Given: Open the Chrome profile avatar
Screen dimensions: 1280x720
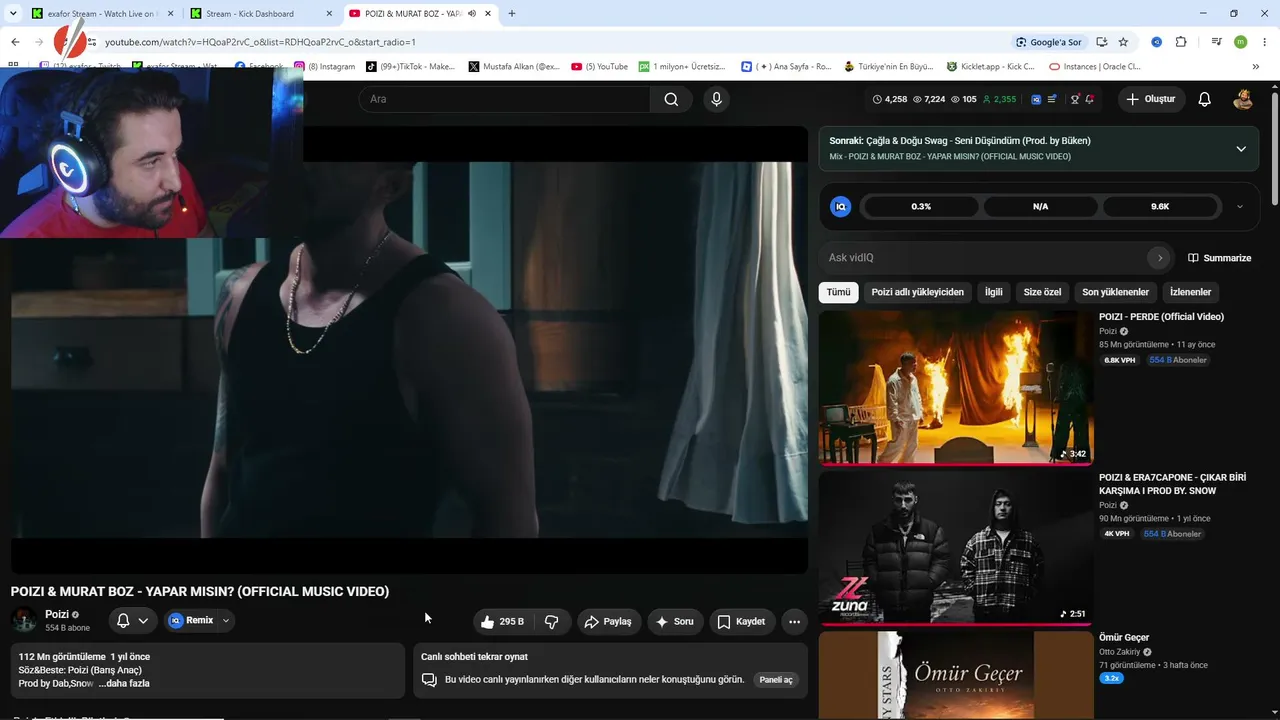Looking at the screenshot, I should click(1241, 42).
